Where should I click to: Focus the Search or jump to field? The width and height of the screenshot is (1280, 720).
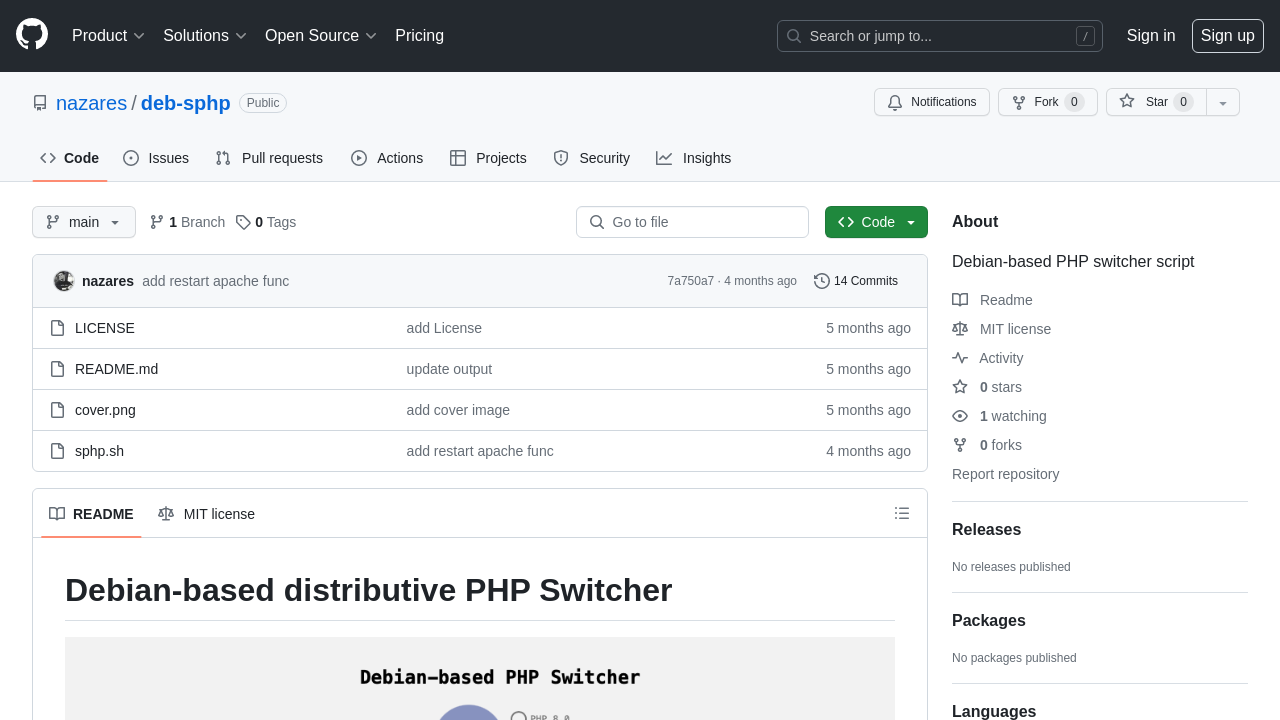click(x=939, y=36)
